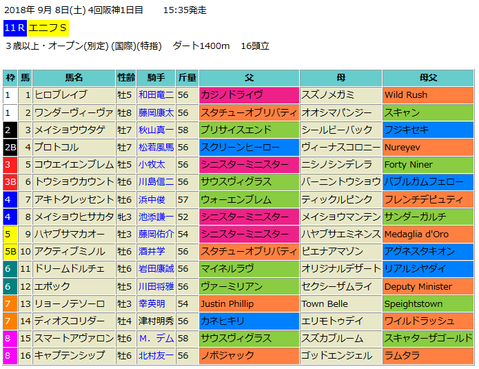Click dam cell ゴッドエンジェル
Image resolution: width=479 pixels, height=369 pixels.
[x=341, y=356]
